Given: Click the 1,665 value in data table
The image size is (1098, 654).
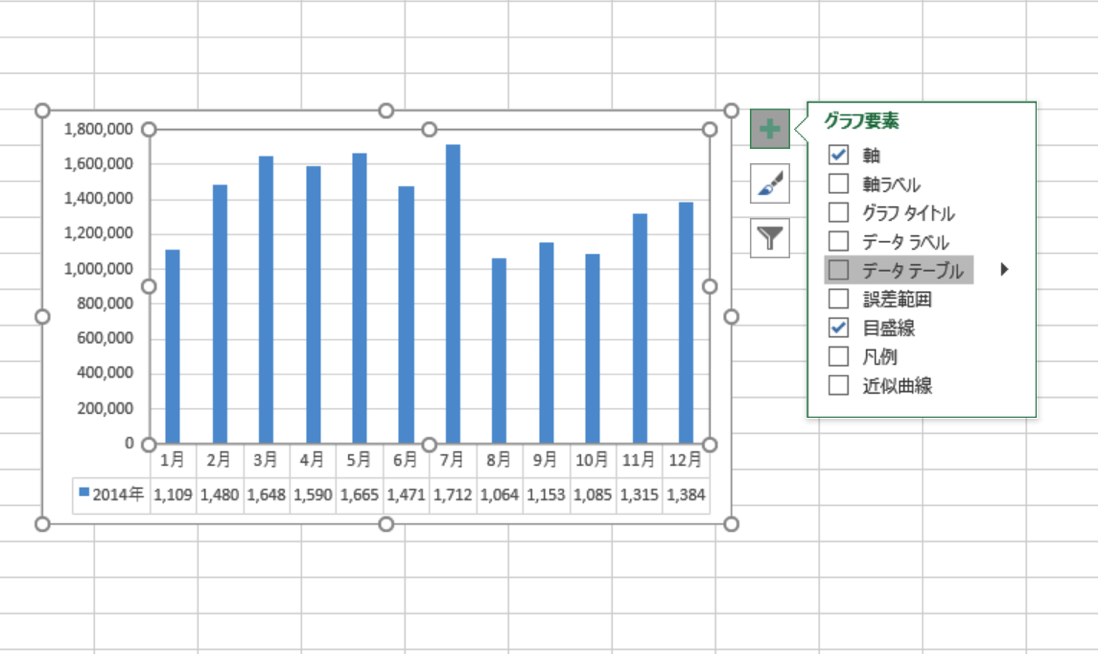Looking at the screenshot, I should 359,495.
